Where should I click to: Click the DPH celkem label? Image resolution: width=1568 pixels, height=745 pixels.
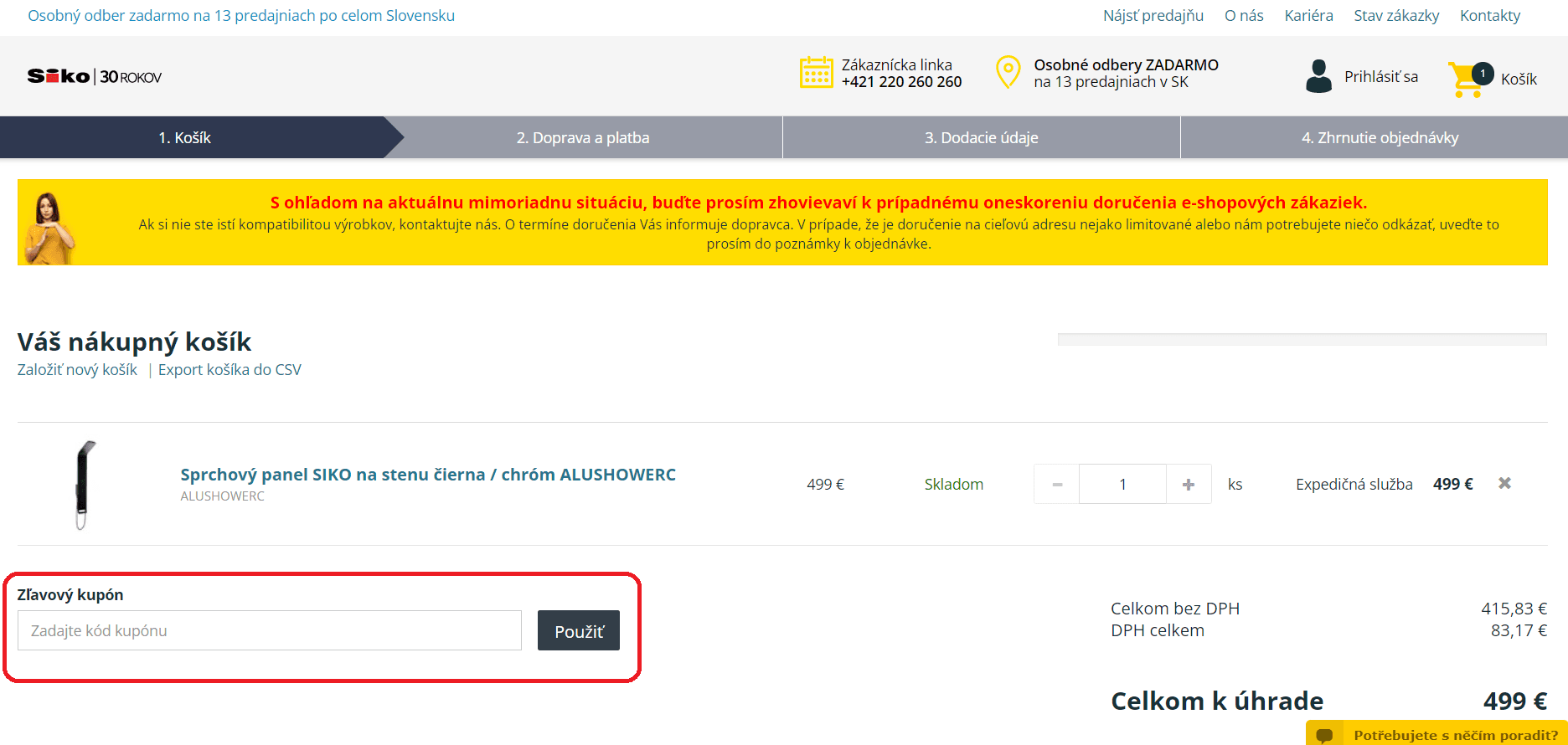click(x=1158, y=630)
